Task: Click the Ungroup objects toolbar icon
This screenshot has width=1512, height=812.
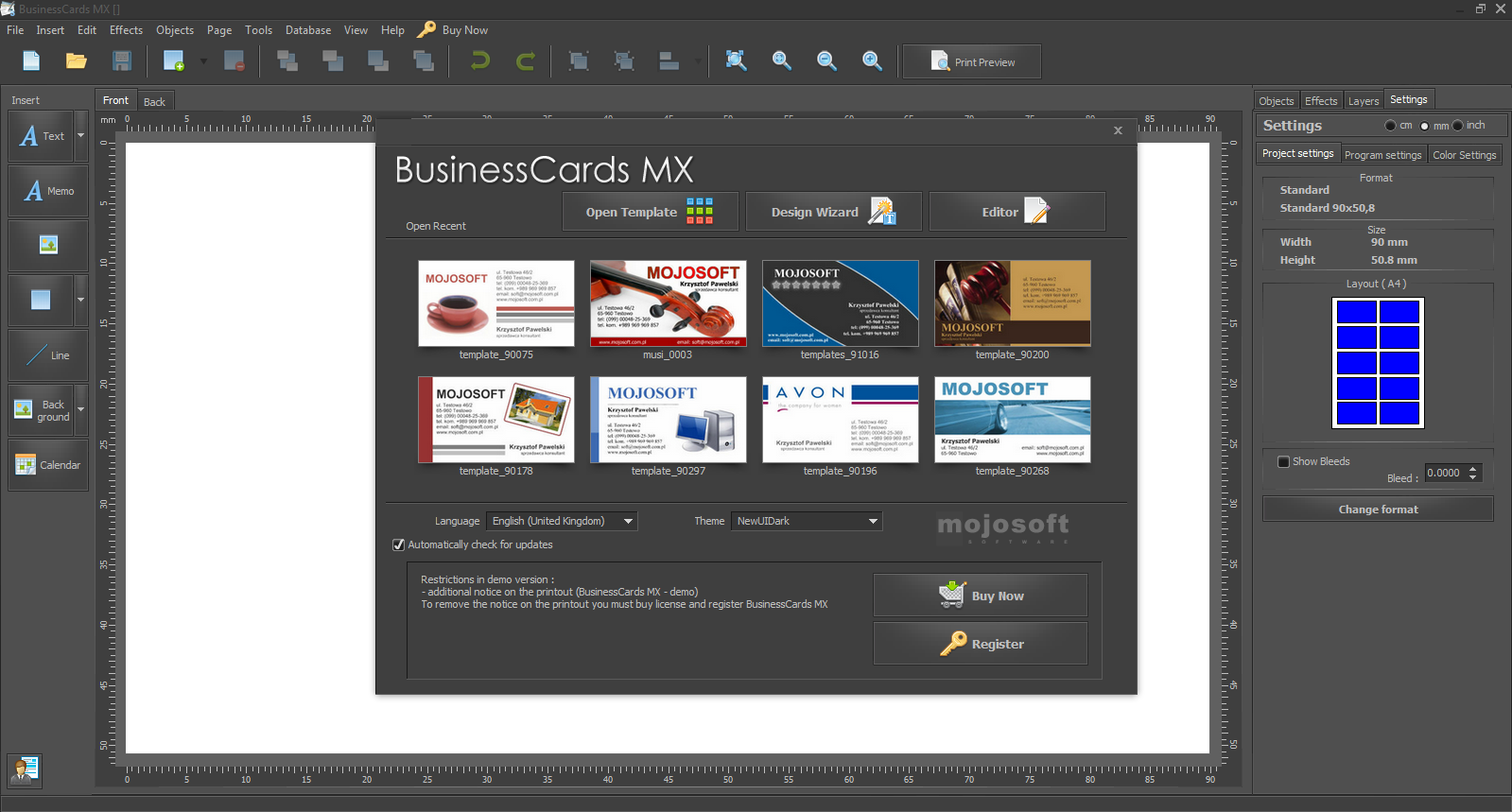Action: [624, 61]
